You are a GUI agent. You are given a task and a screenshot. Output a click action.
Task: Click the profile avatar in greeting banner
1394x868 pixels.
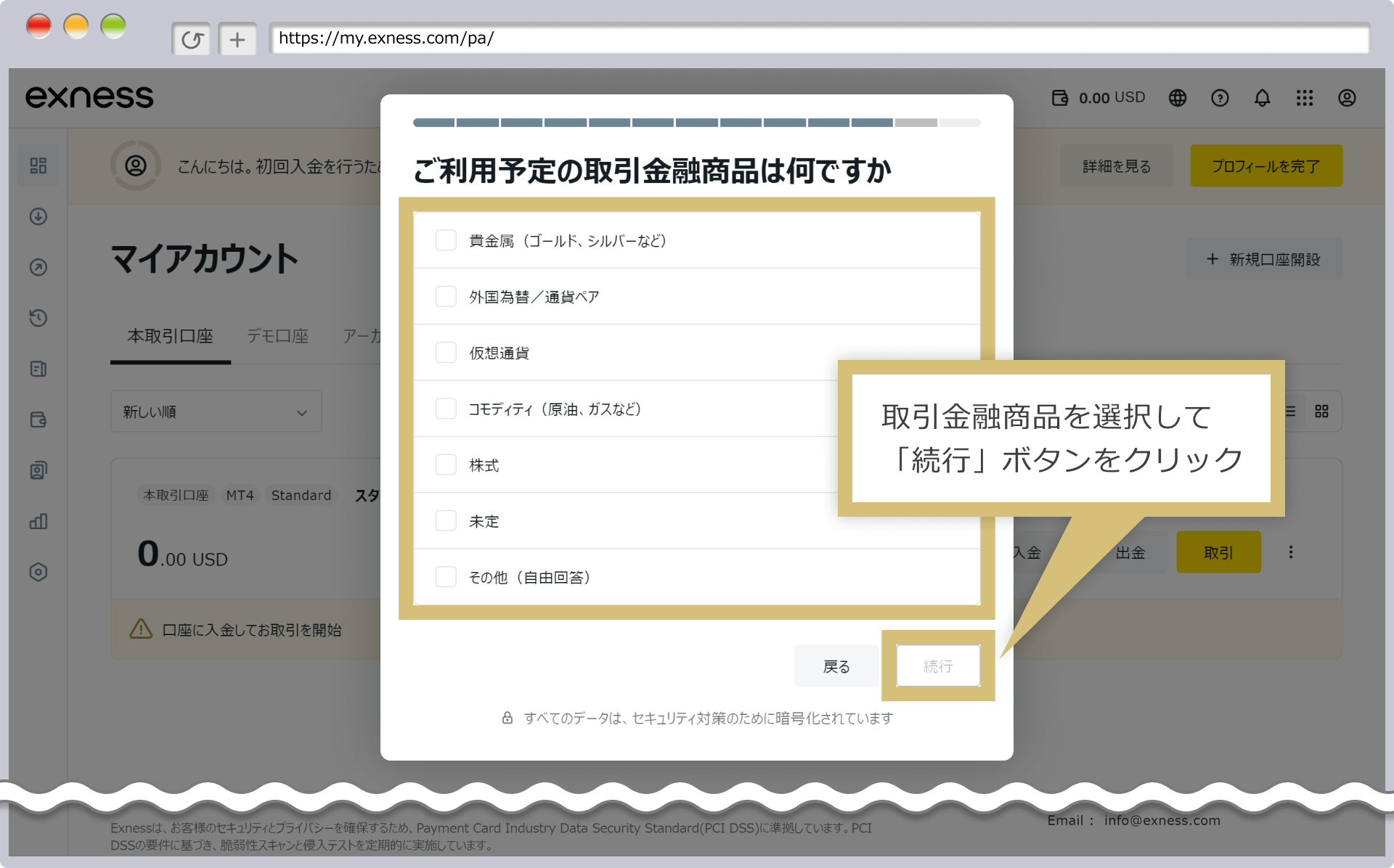136,165
